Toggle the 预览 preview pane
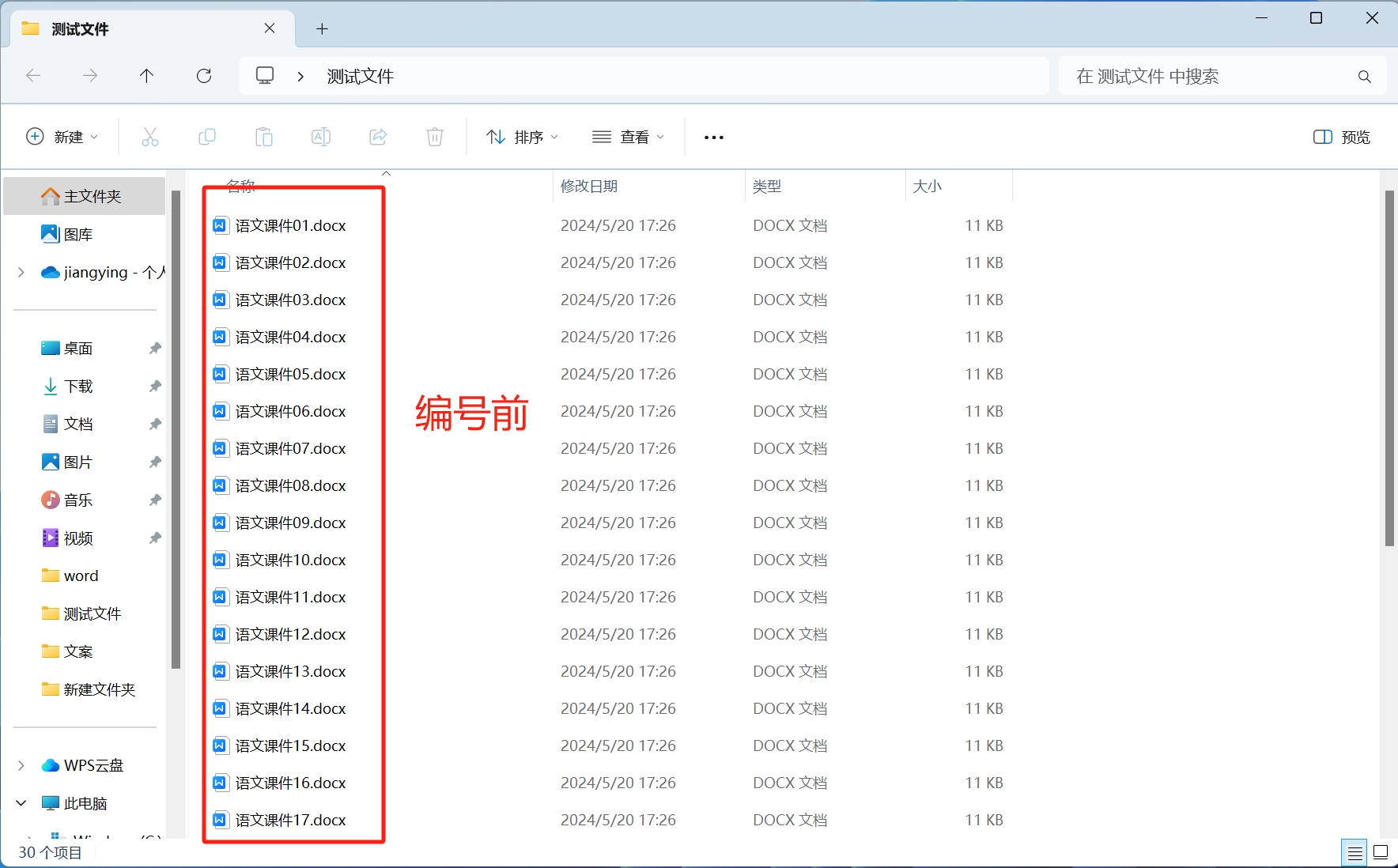Screen dimensions: 1398x868 pos(1340,136)
